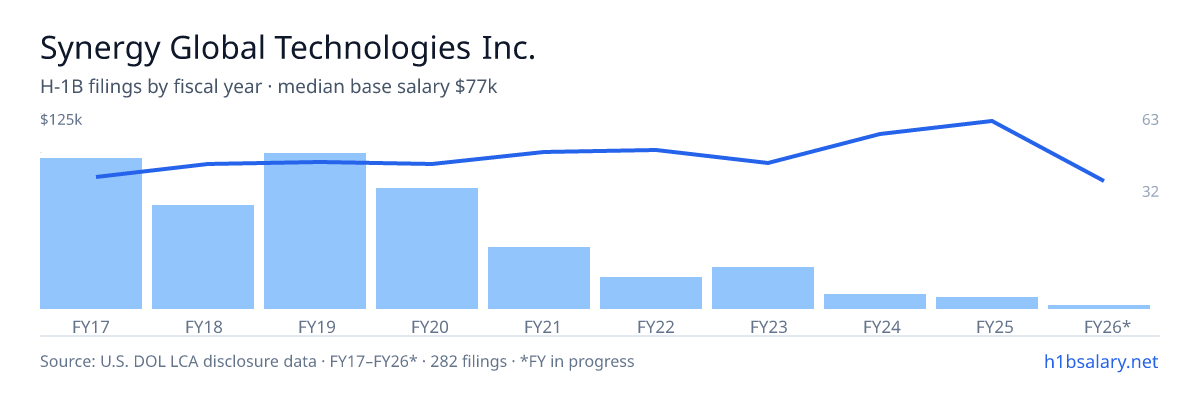The image size is (1200, 400).
Task: Click the FY20 filings bar
Action: point(427,248)
